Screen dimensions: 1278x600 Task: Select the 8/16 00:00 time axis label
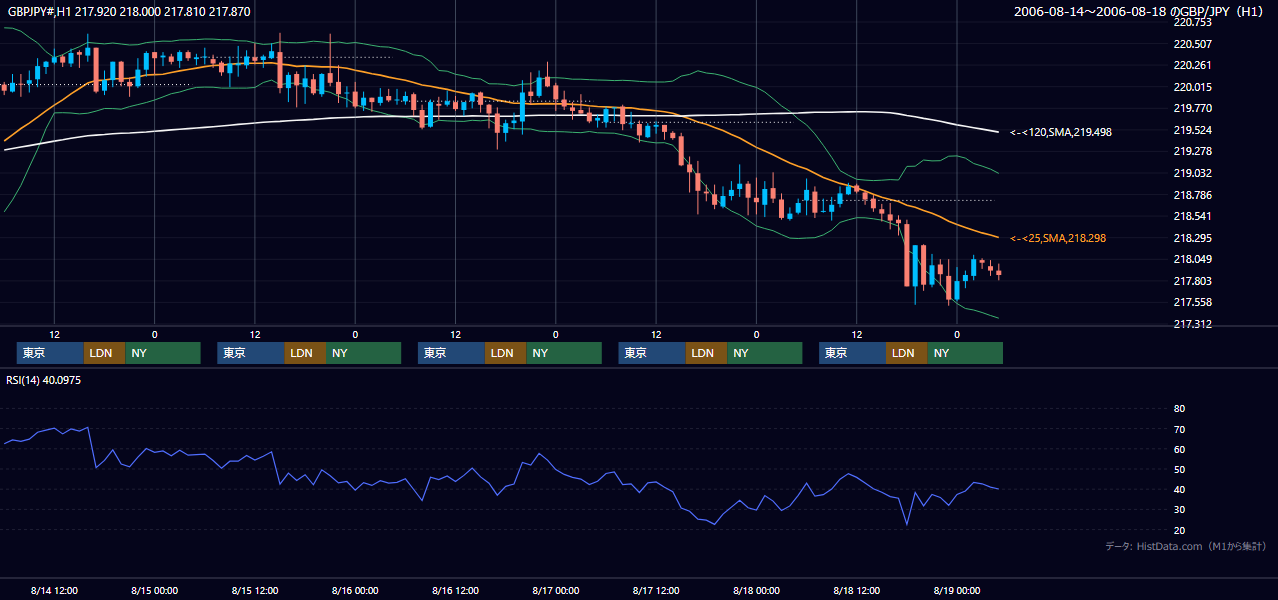tap(355, 590)
